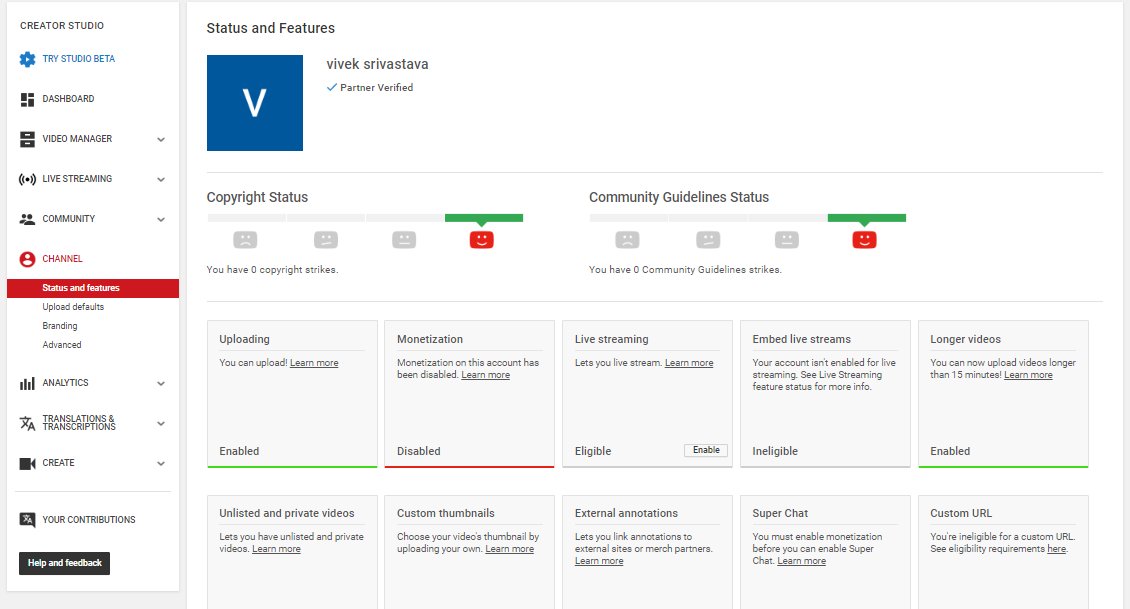Click the Creator Studio sidebar heading

[62, 25]
